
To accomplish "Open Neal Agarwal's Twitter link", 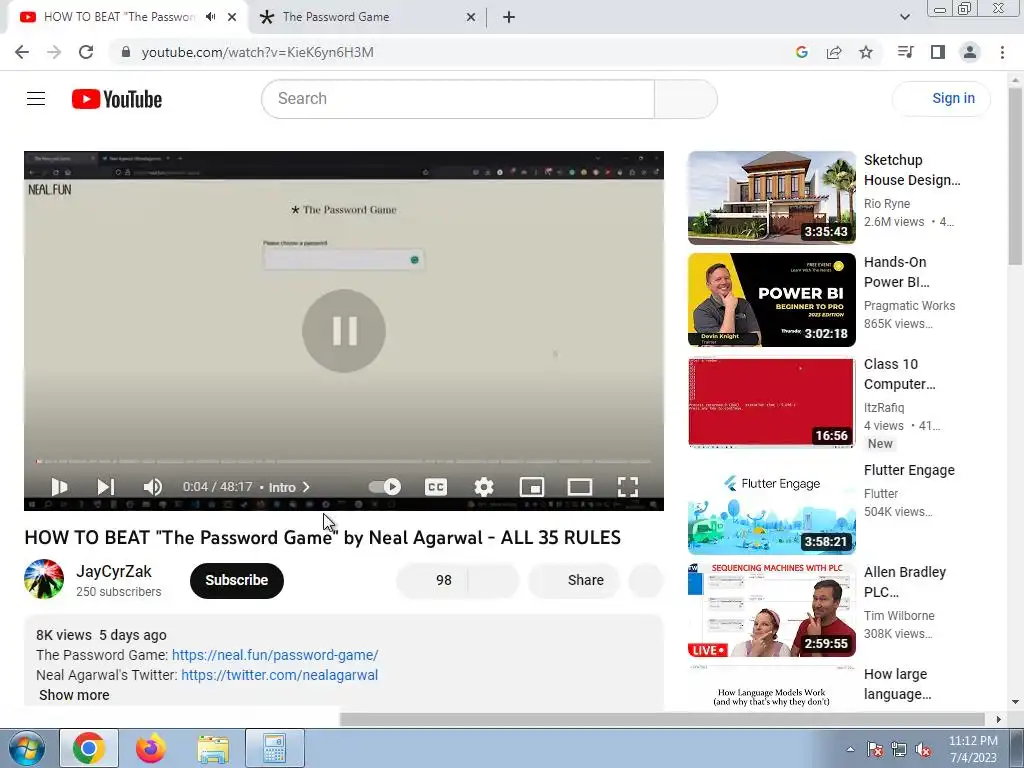I will 280,675.
